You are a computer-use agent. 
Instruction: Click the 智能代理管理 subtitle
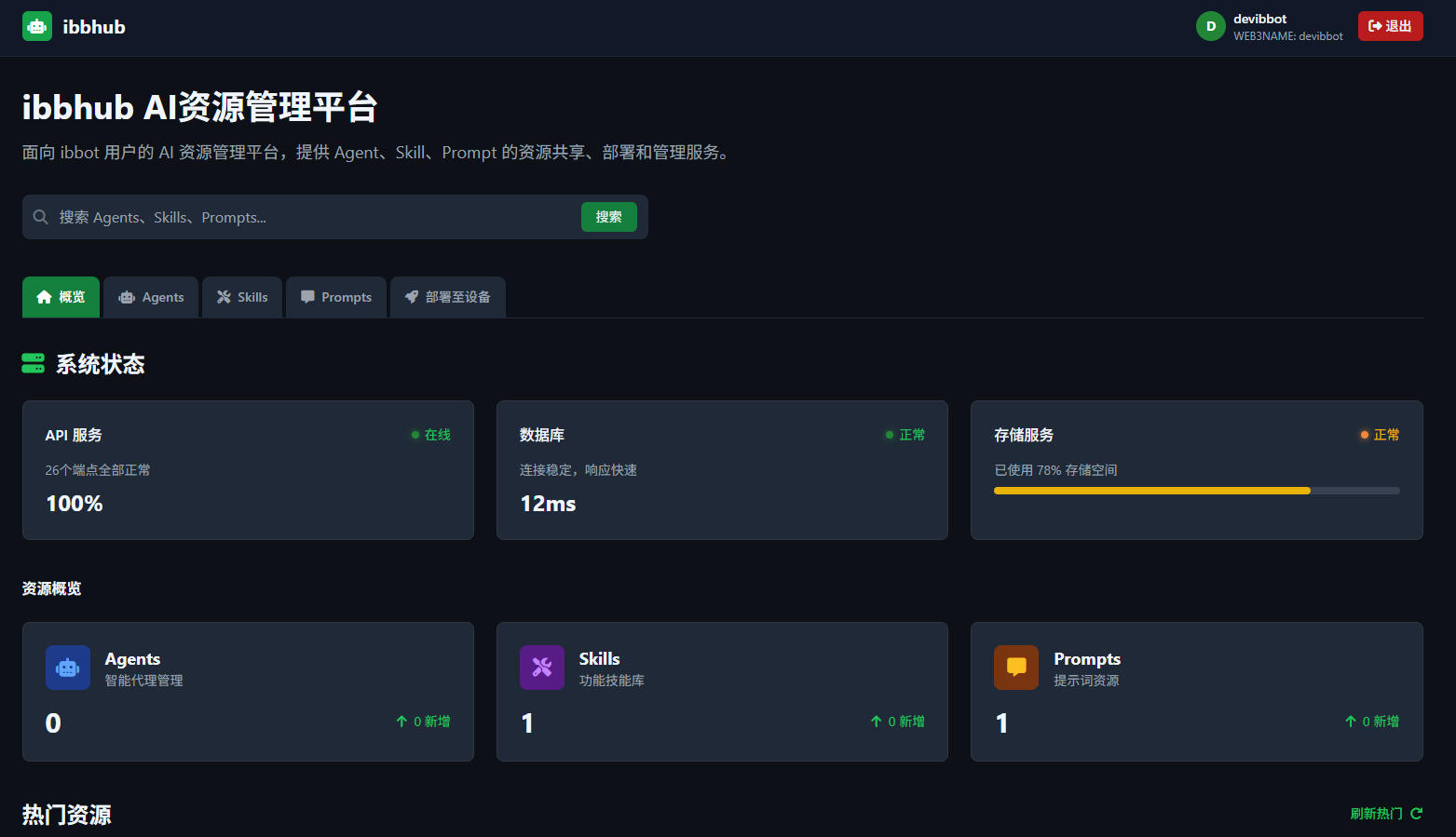pyautogui.click(x=144, y=681)
